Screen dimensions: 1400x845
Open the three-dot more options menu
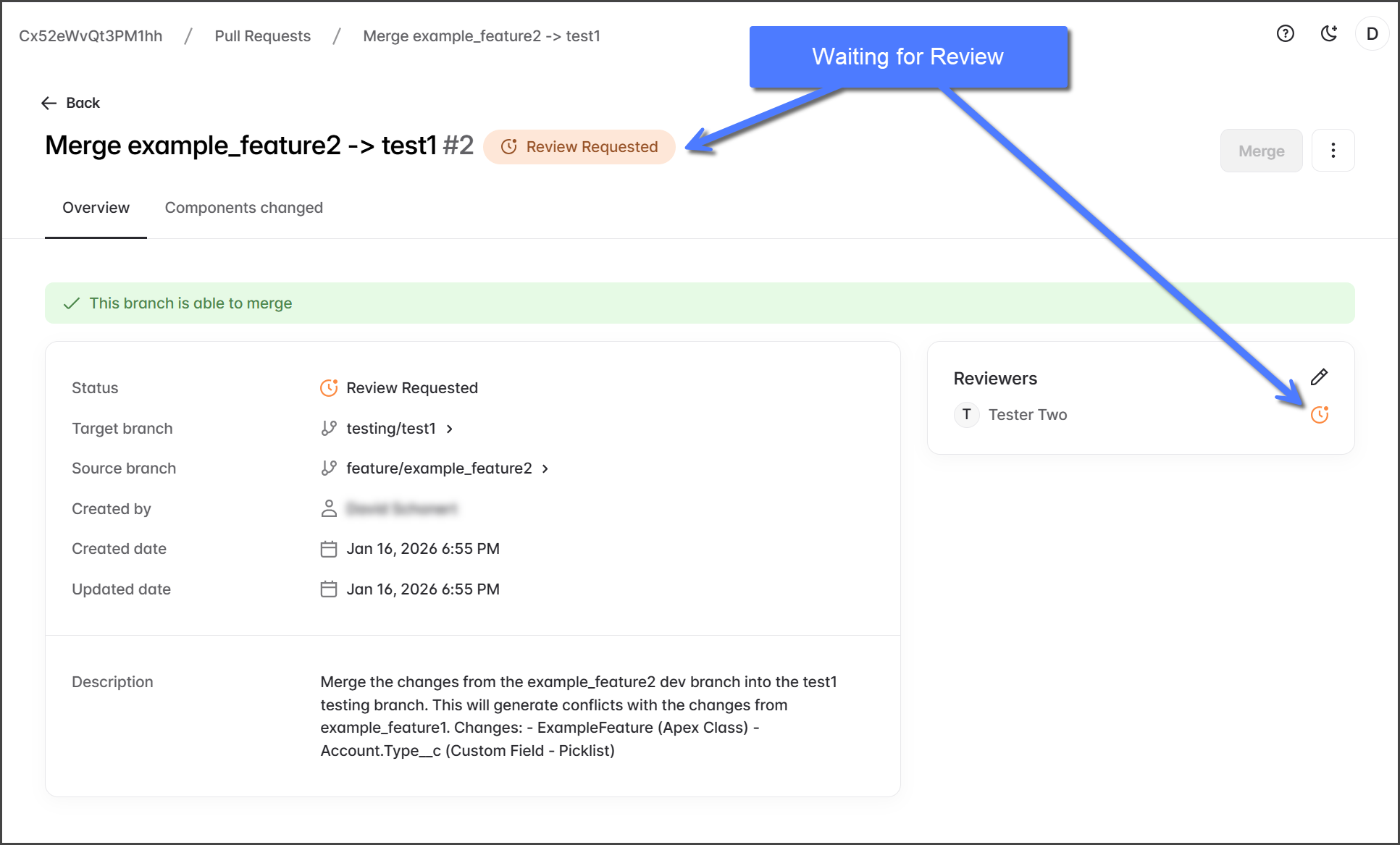tap(1333, 151)
